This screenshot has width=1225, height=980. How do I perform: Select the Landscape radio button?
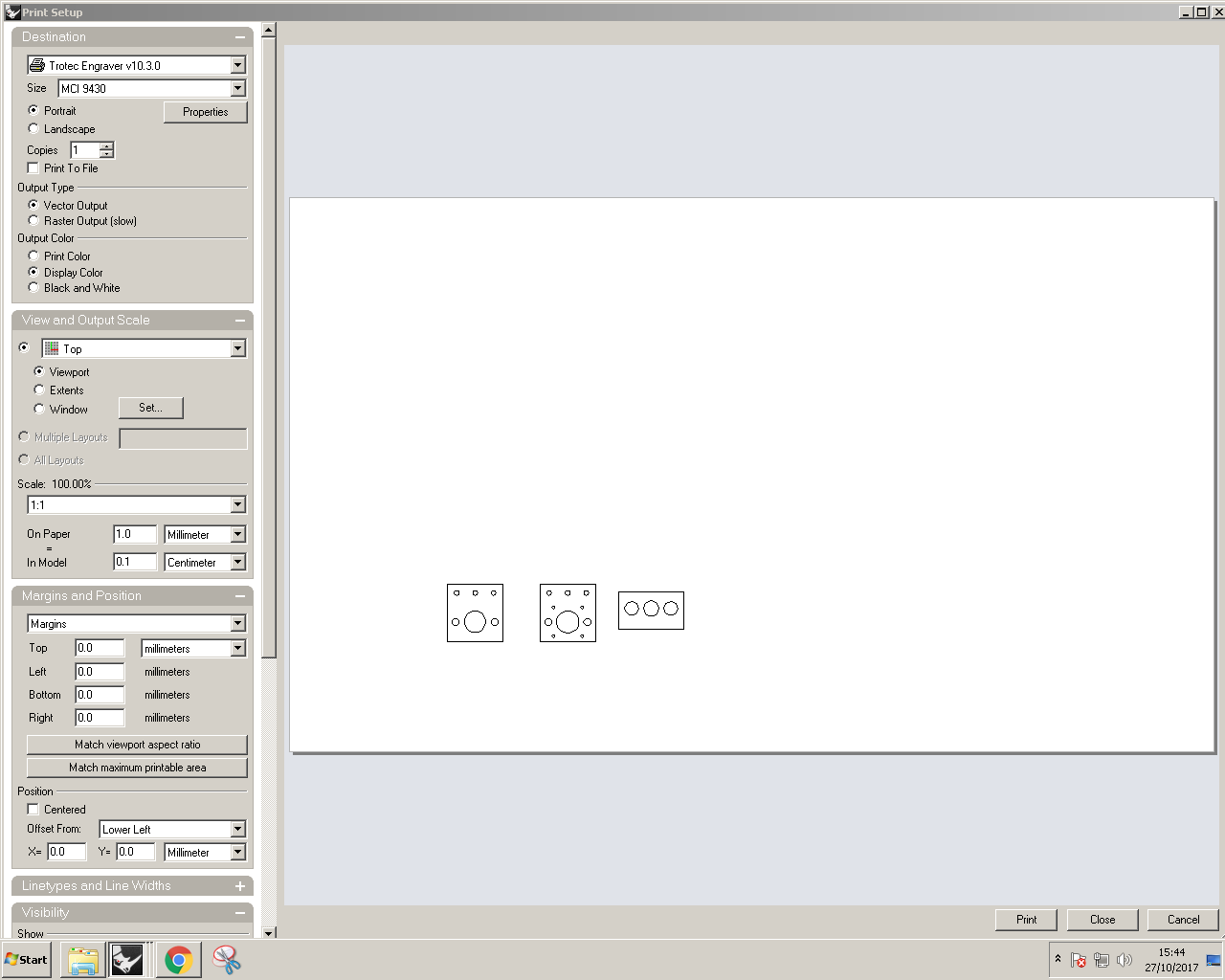33,128
